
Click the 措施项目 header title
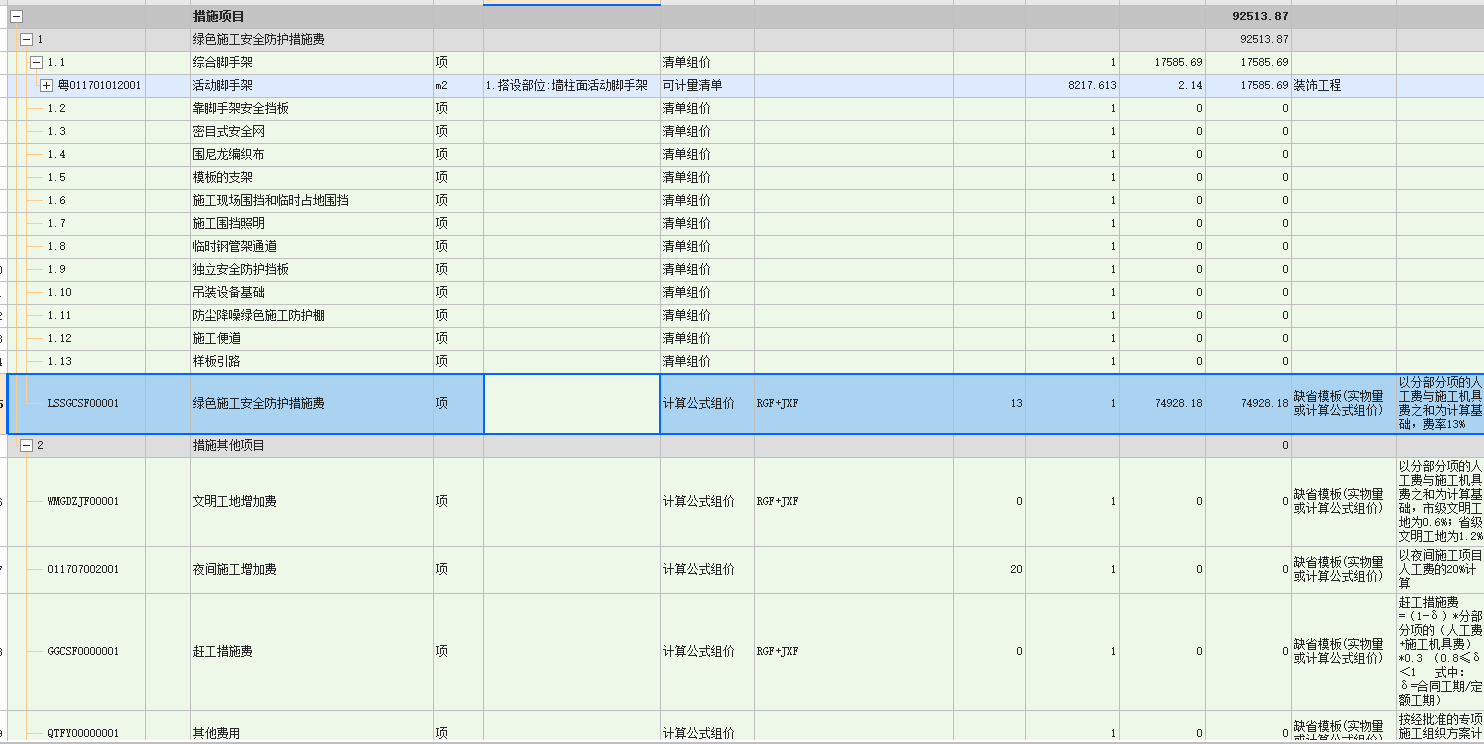[219, 17]
